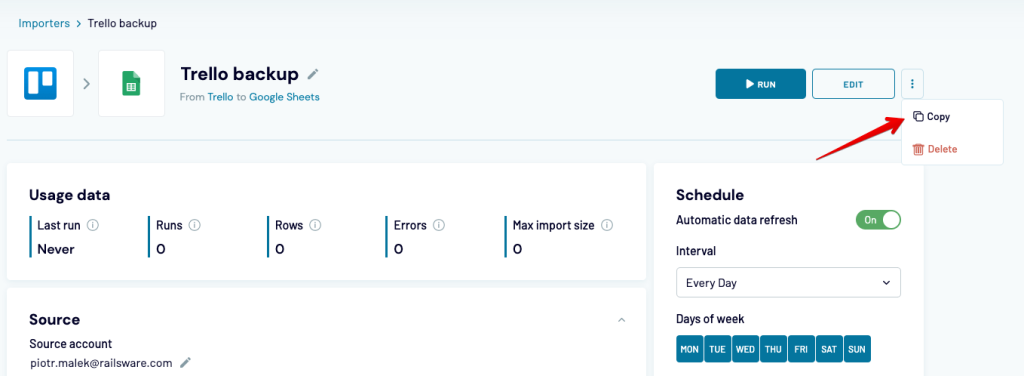Screen dimensions: 1024x376
Task: Turn off Automatic data refresh switch
Action: pyautogui.click(x=878, y=220)
